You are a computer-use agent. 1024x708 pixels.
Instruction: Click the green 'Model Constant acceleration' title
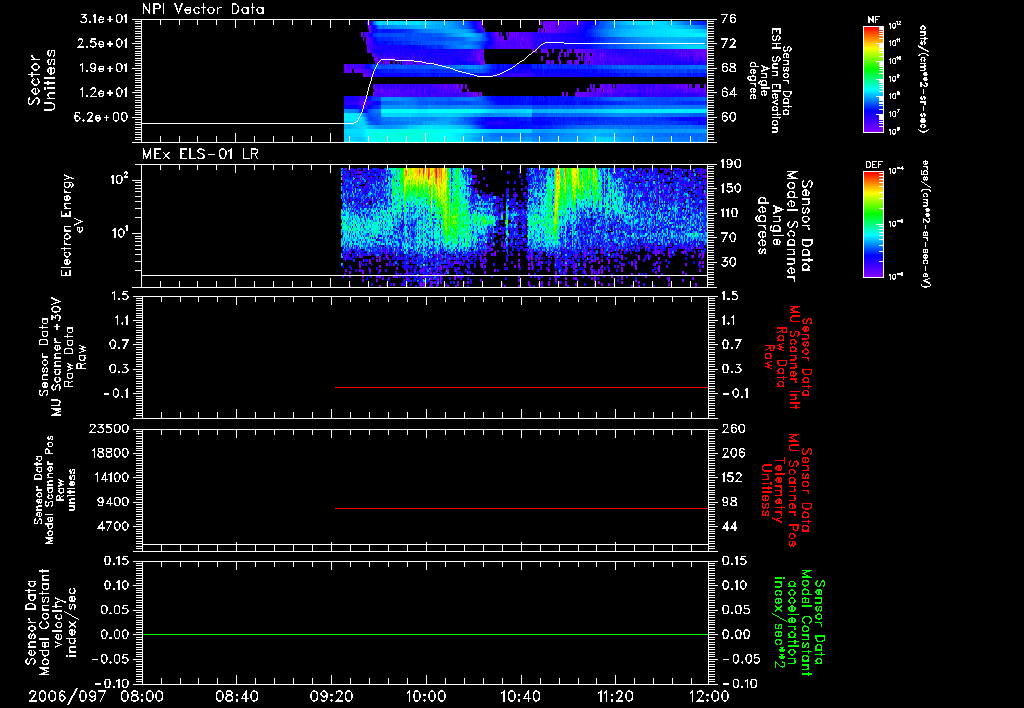point(799,622)
